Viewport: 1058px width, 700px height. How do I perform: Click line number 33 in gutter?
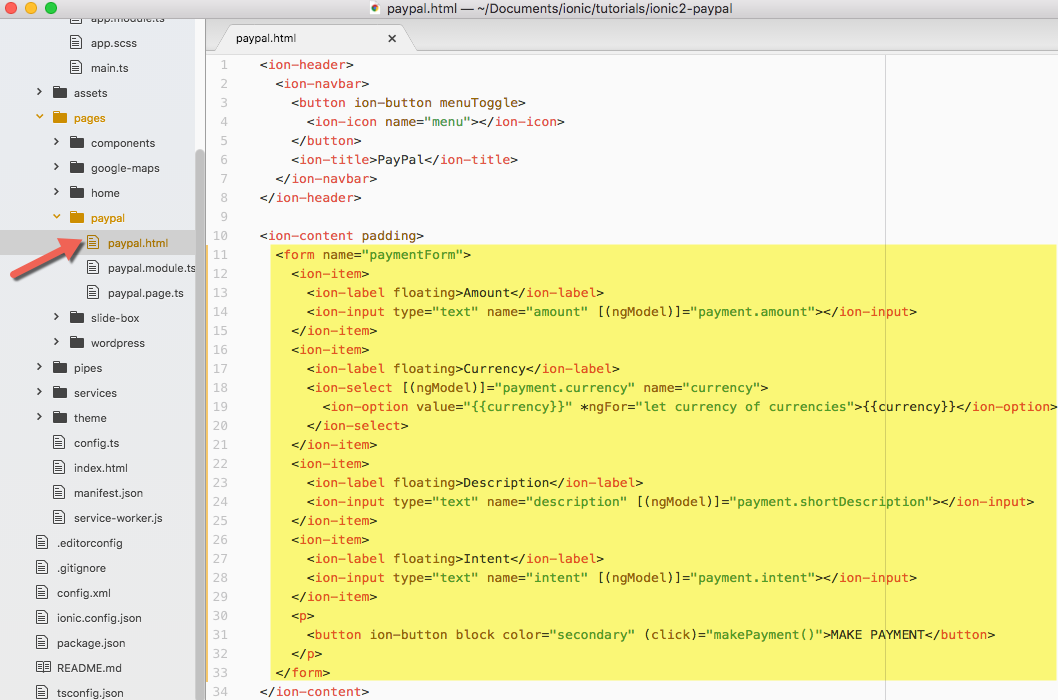click(x=220, y=672)
